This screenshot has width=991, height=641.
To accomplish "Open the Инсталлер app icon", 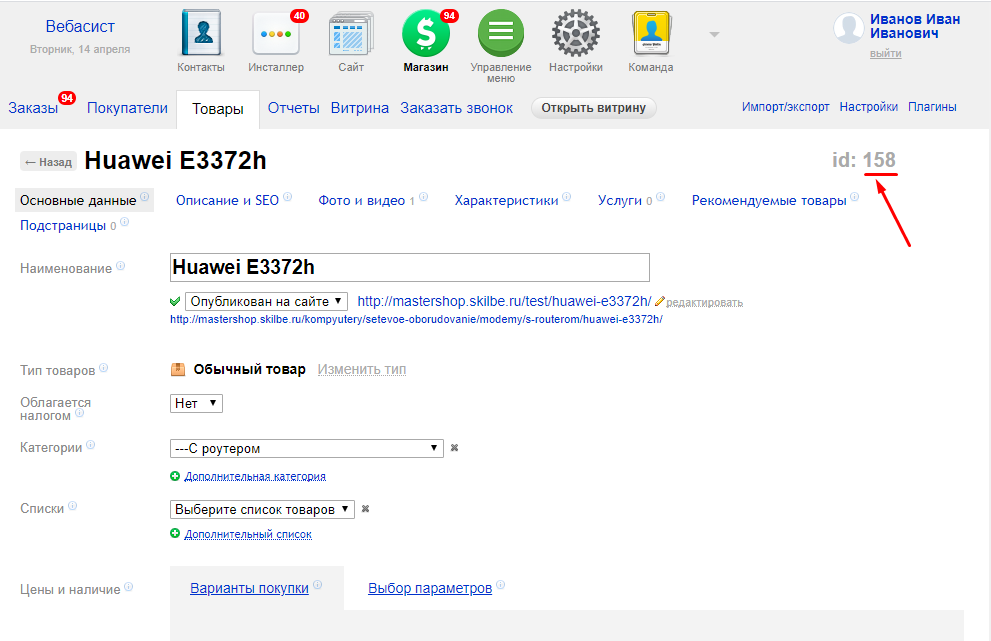I will click(x=276, y=34).
